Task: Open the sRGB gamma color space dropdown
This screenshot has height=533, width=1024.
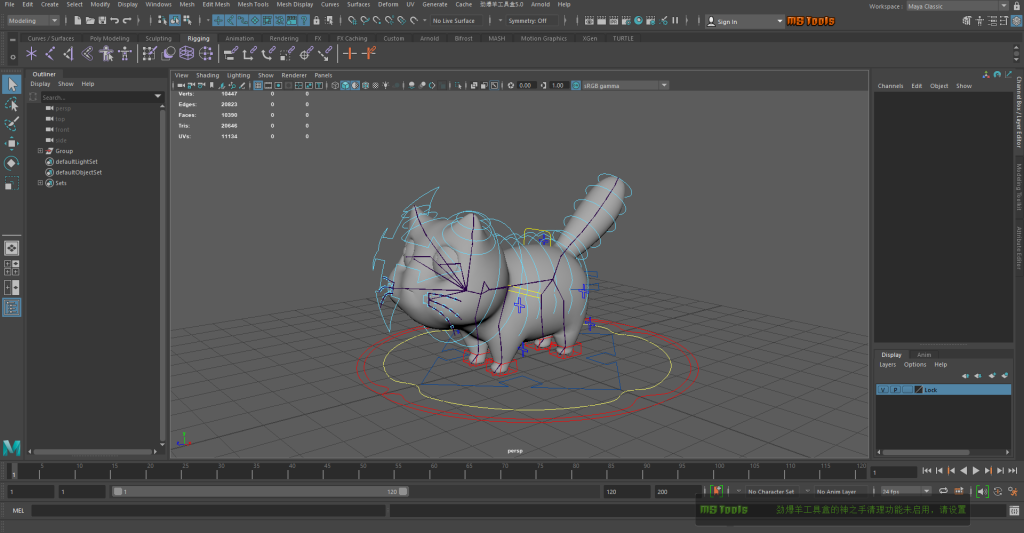Action: click(x=625, y=86)
